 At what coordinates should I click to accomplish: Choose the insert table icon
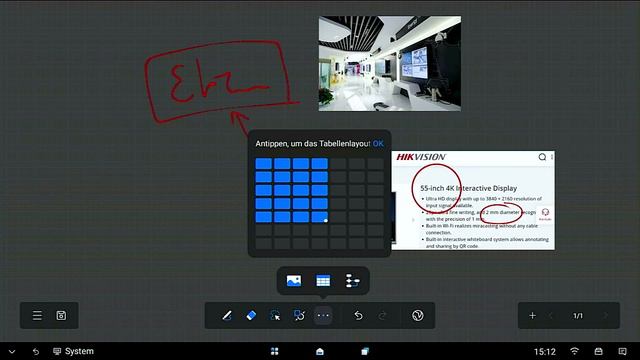(323, 281)
